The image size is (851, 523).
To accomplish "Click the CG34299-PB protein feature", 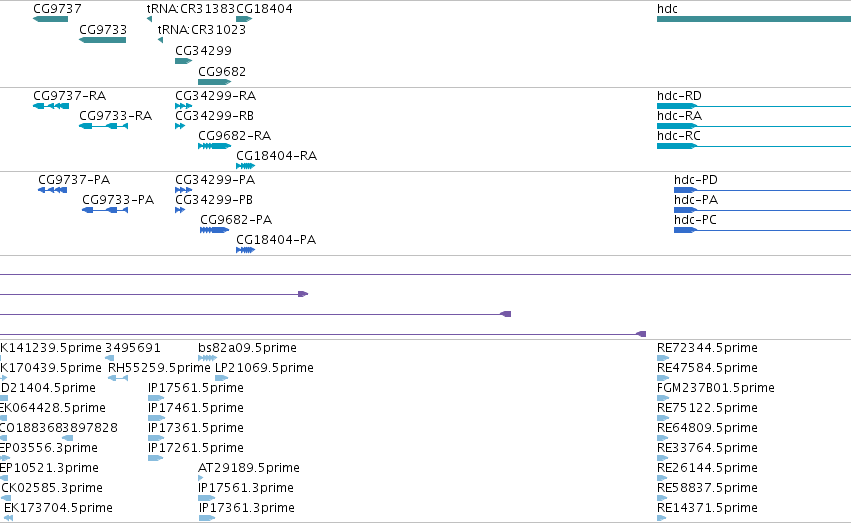I will pyautogui.click(x=180, y=211).
